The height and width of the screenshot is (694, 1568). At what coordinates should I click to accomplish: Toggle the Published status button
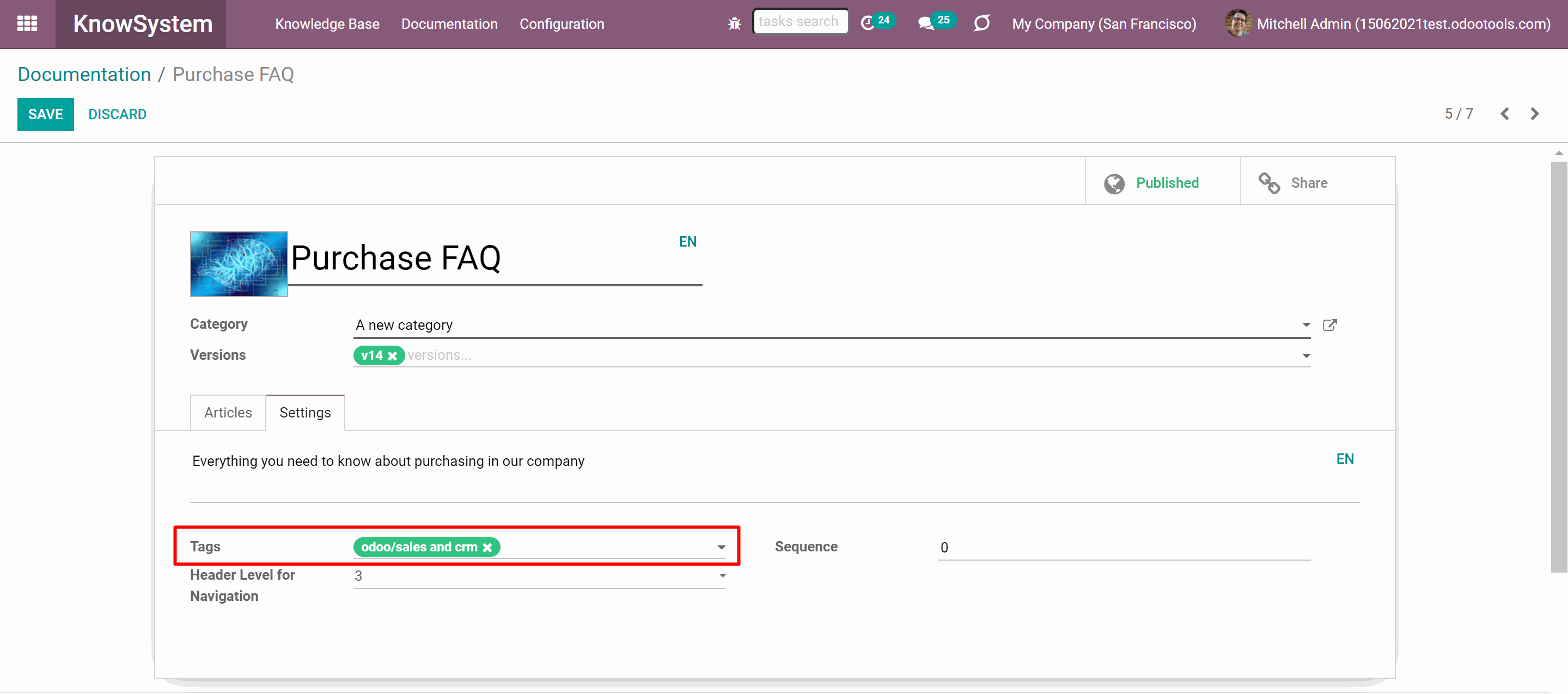click(x=1162, y=182)
